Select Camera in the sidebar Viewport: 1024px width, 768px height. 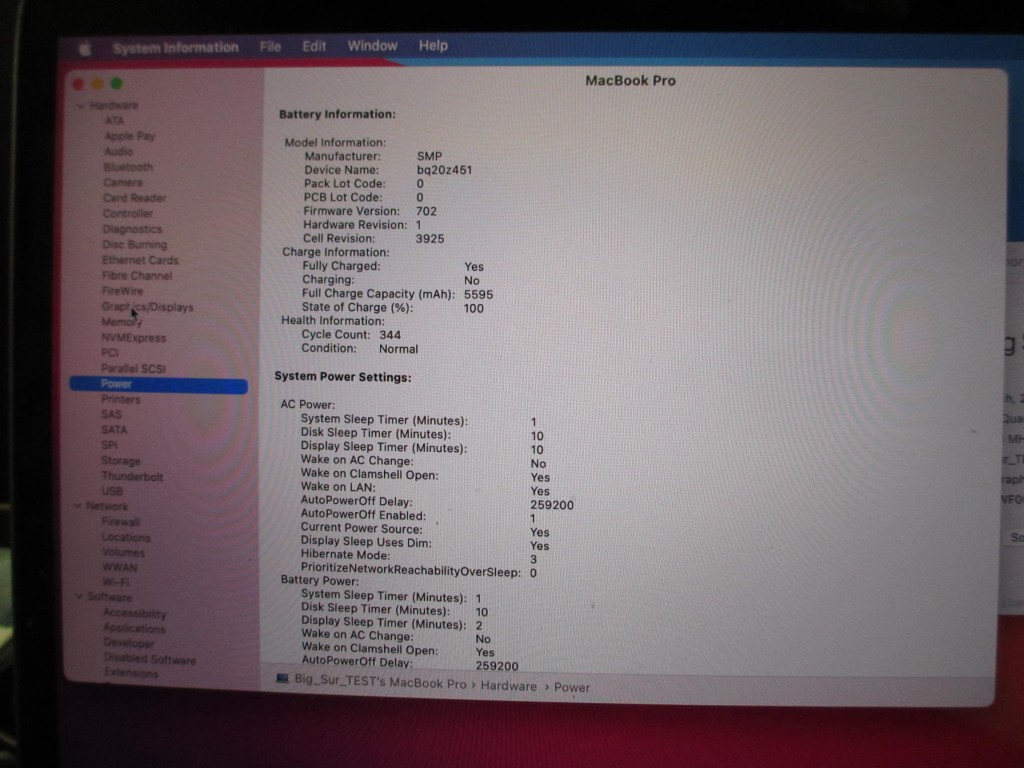[x=123, y=182]
